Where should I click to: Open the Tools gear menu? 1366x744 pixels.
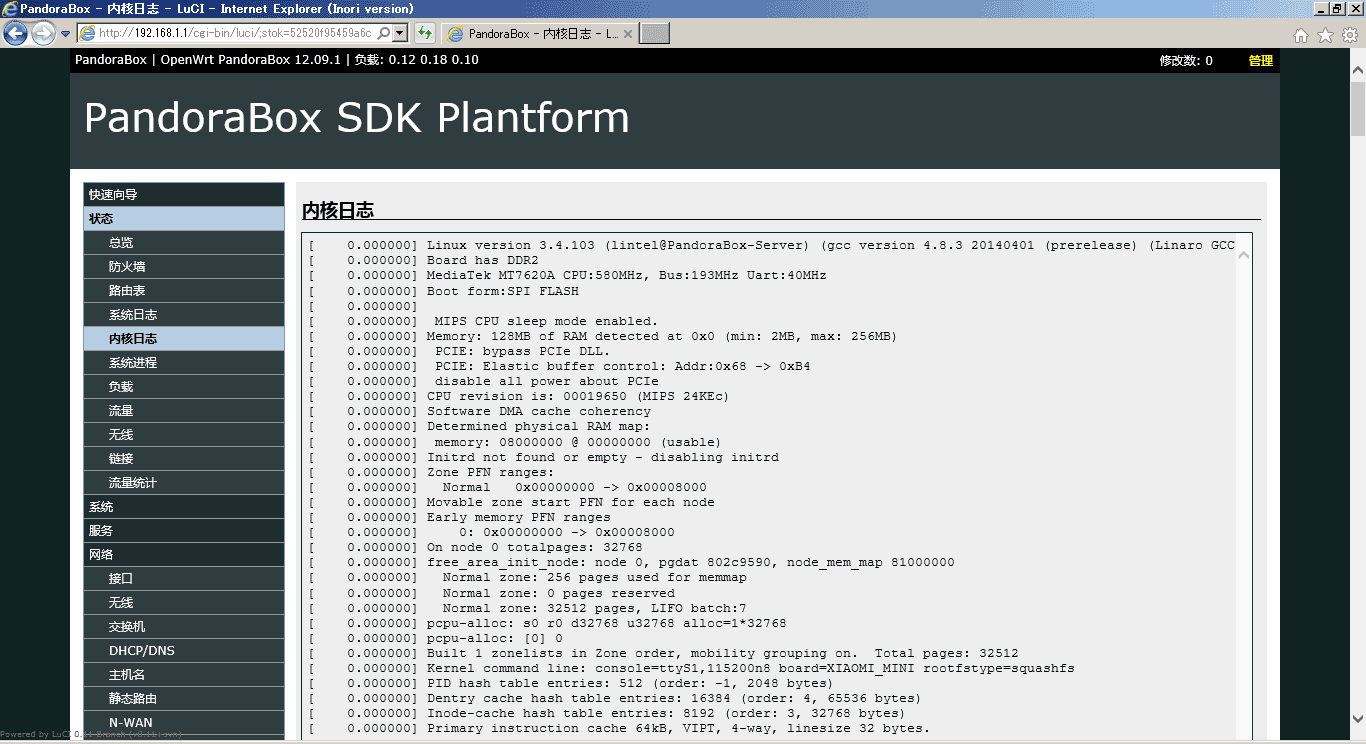point(1349,35)
